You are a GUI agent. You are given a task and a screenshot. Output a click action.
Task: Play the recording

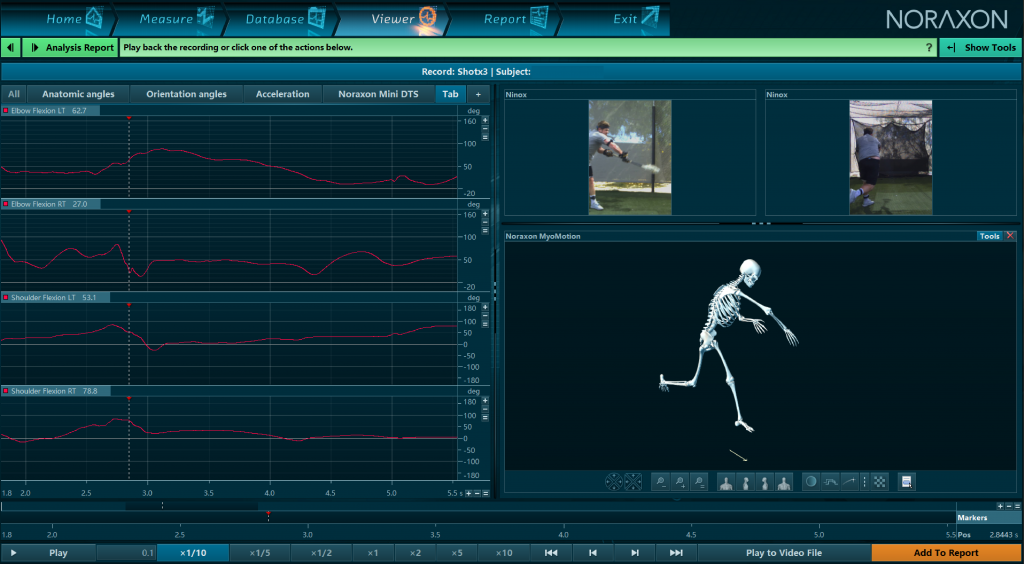48,553
